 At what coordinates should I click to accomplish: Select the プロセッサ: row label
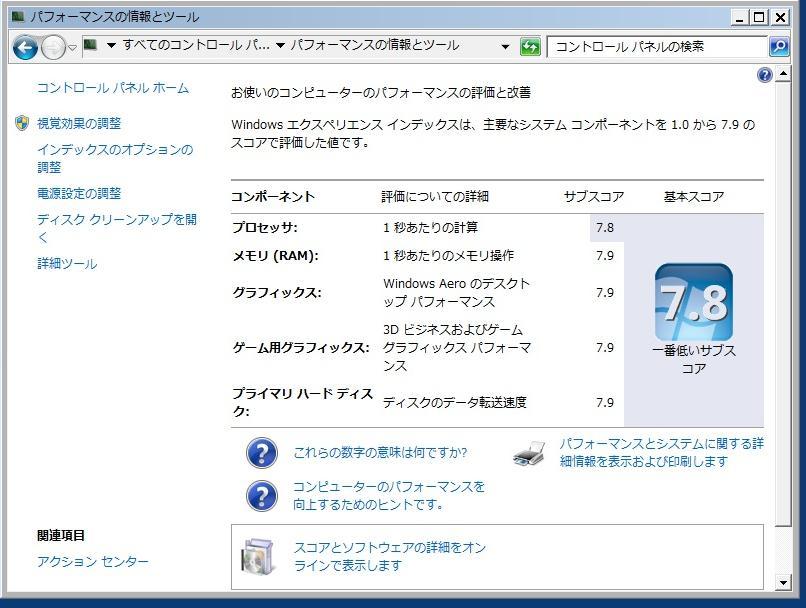[x=265, y=227]
